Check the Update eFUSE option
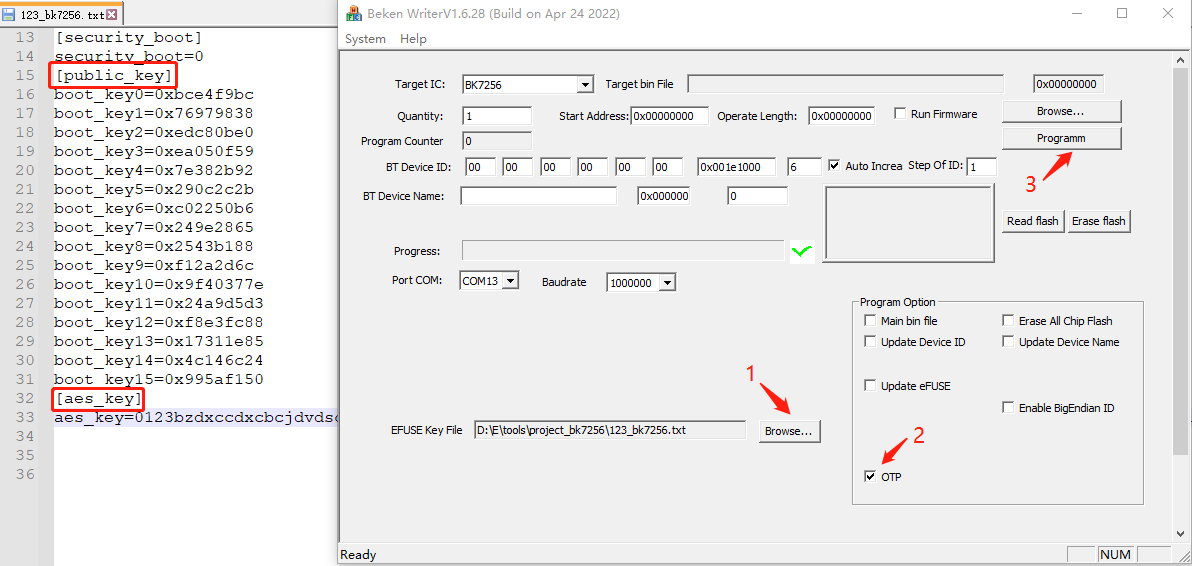Viewport: 1192px width, 566px height. tap(870, 386)
